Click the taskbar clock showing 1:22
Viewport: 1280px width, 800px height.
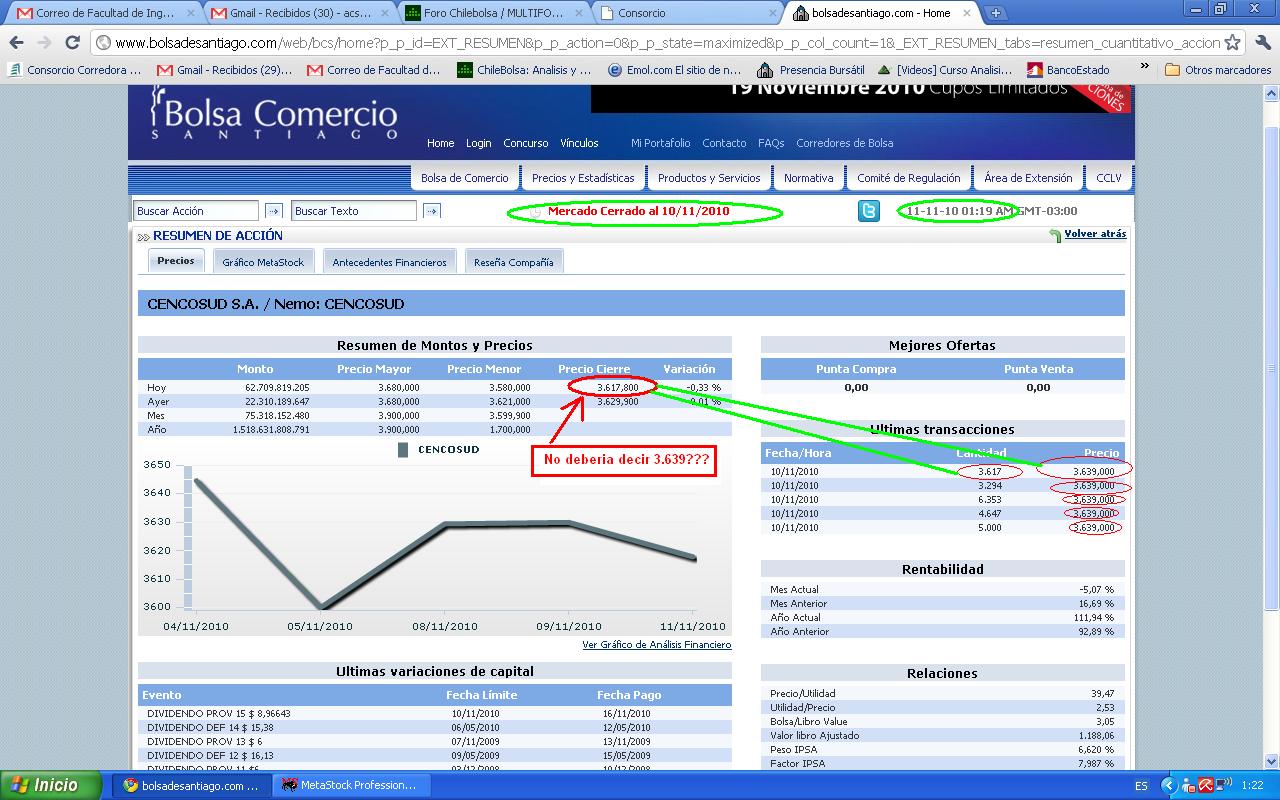coord(1252,786)
